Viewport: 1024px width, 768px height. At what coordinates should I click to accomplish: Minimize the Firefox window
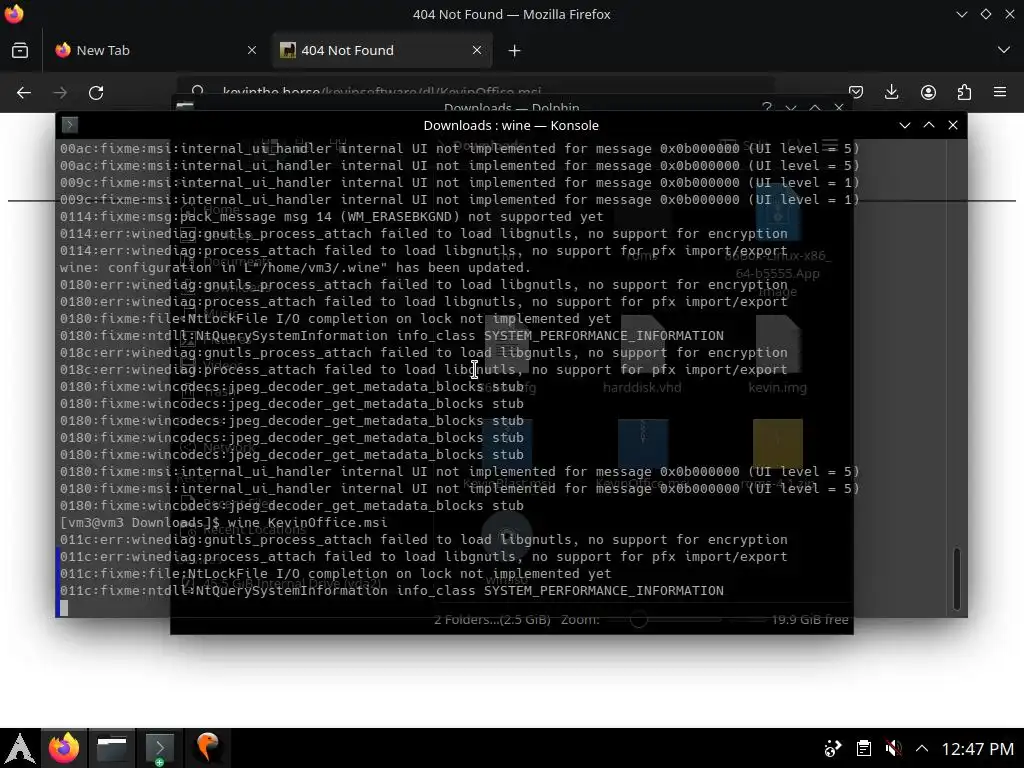(961, 14)
